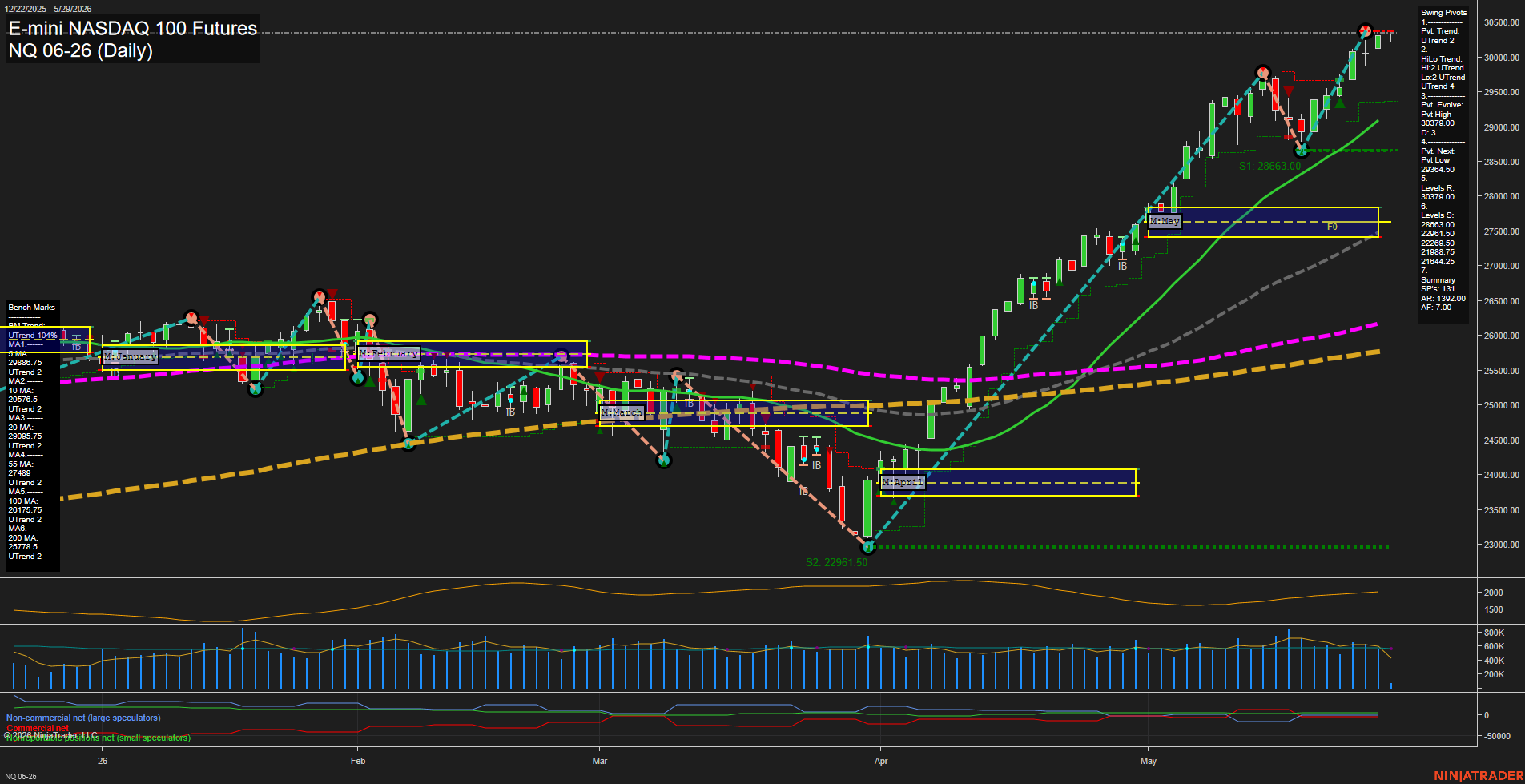The height and width of the screenshot is (784, 1525).
Task: Click the NQ 06-26 tab at bottom left
Action: tap(21, 776)
